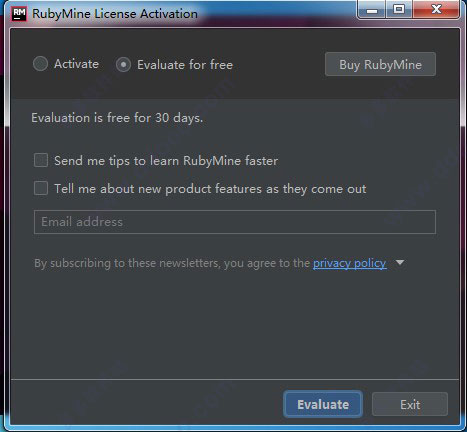This screenshot has height=432, width=467.
Task: Expand the arrow beside privacy policy
Action: click(400, 263)
